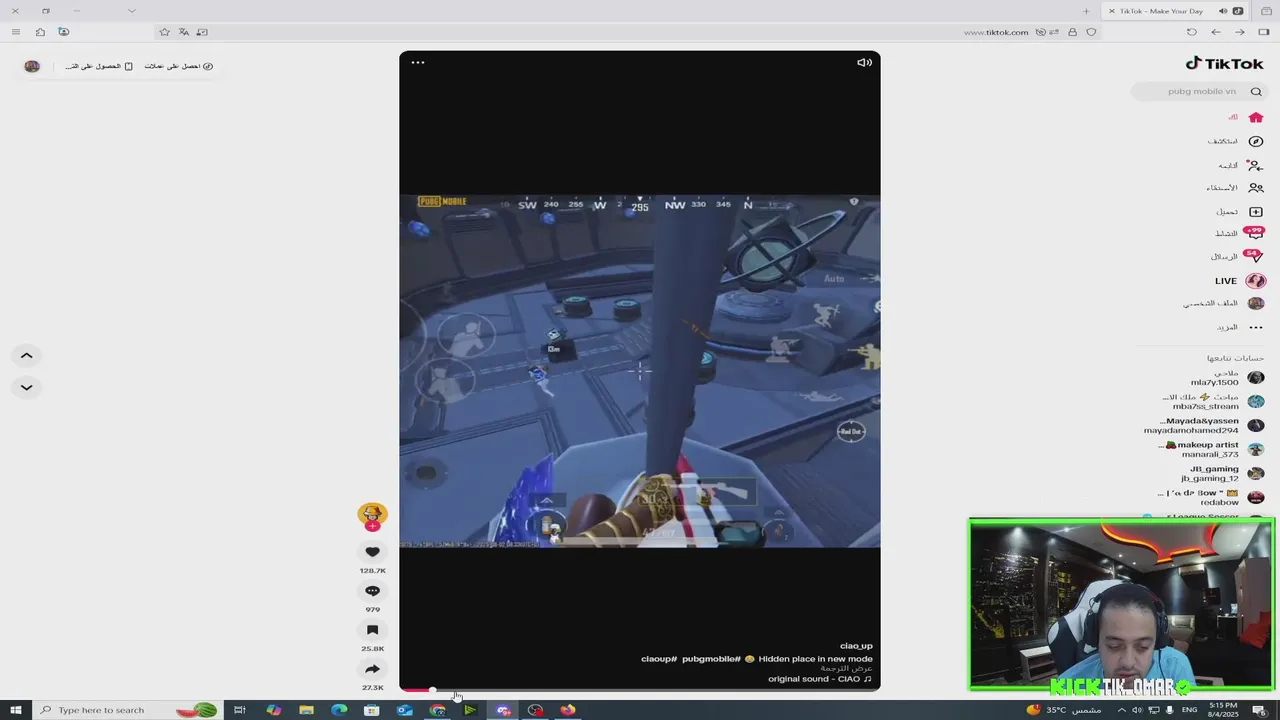Open Messages with 54 badge
1280x720 pixels.
1238,256
